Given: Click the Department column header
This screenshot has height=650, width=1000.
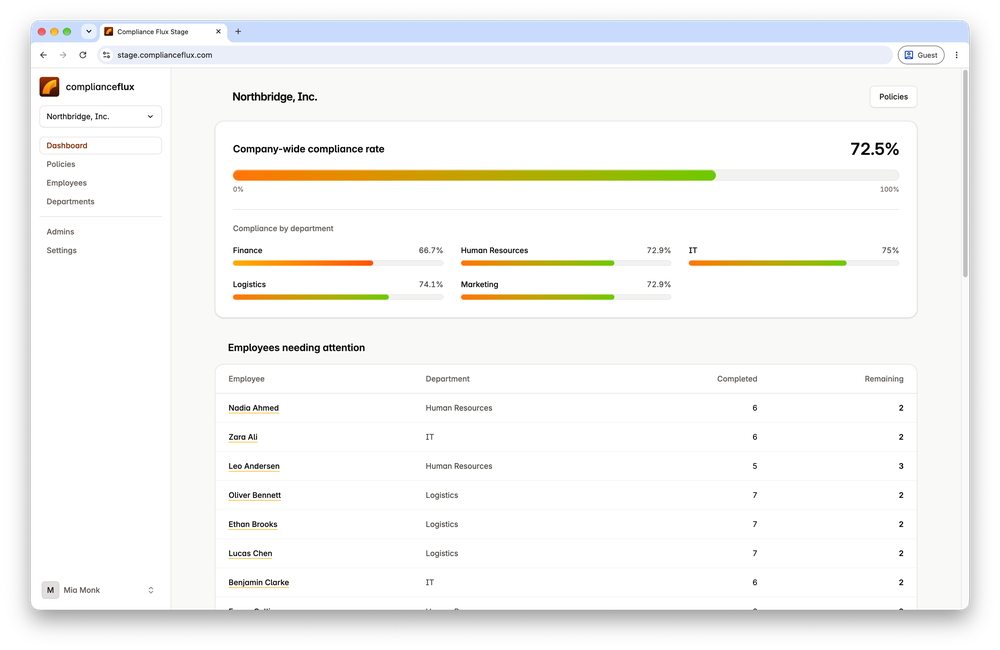Looking at the screenshot, I should pyautogui.click(x=447, y=379).
